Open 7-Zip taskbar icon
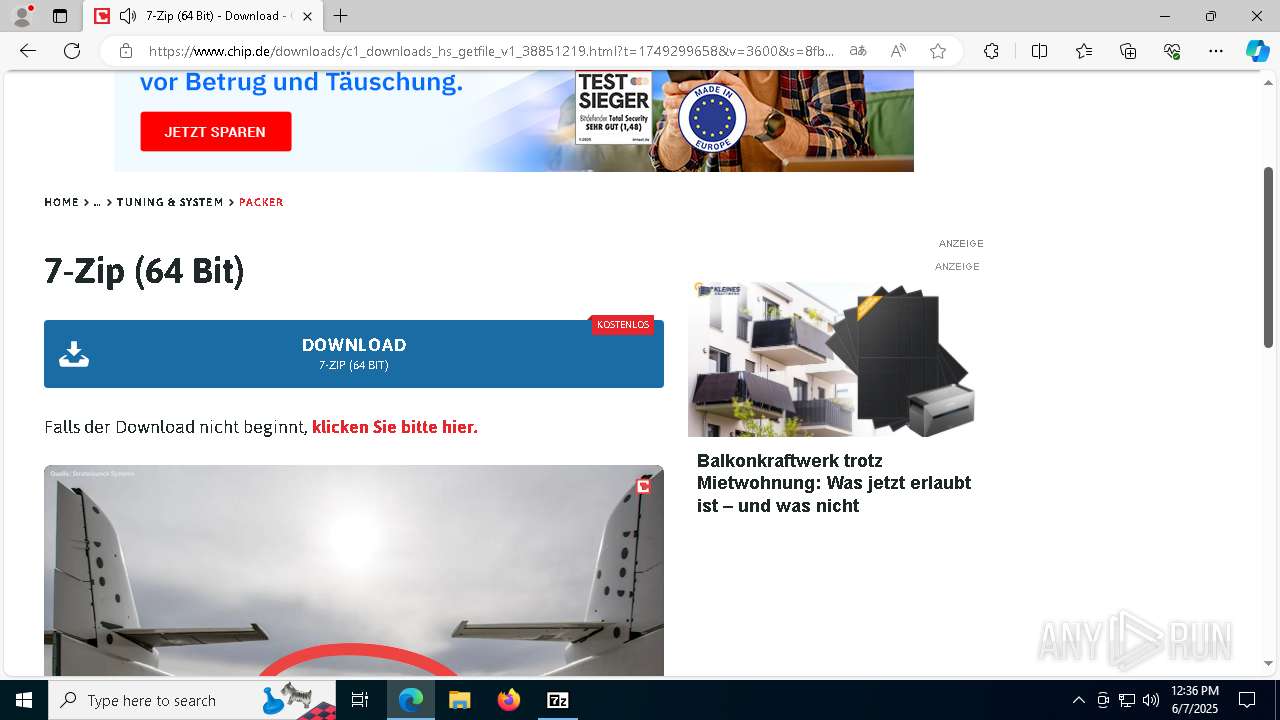Viewport: 1280px width, 720px height. point(558,700)
